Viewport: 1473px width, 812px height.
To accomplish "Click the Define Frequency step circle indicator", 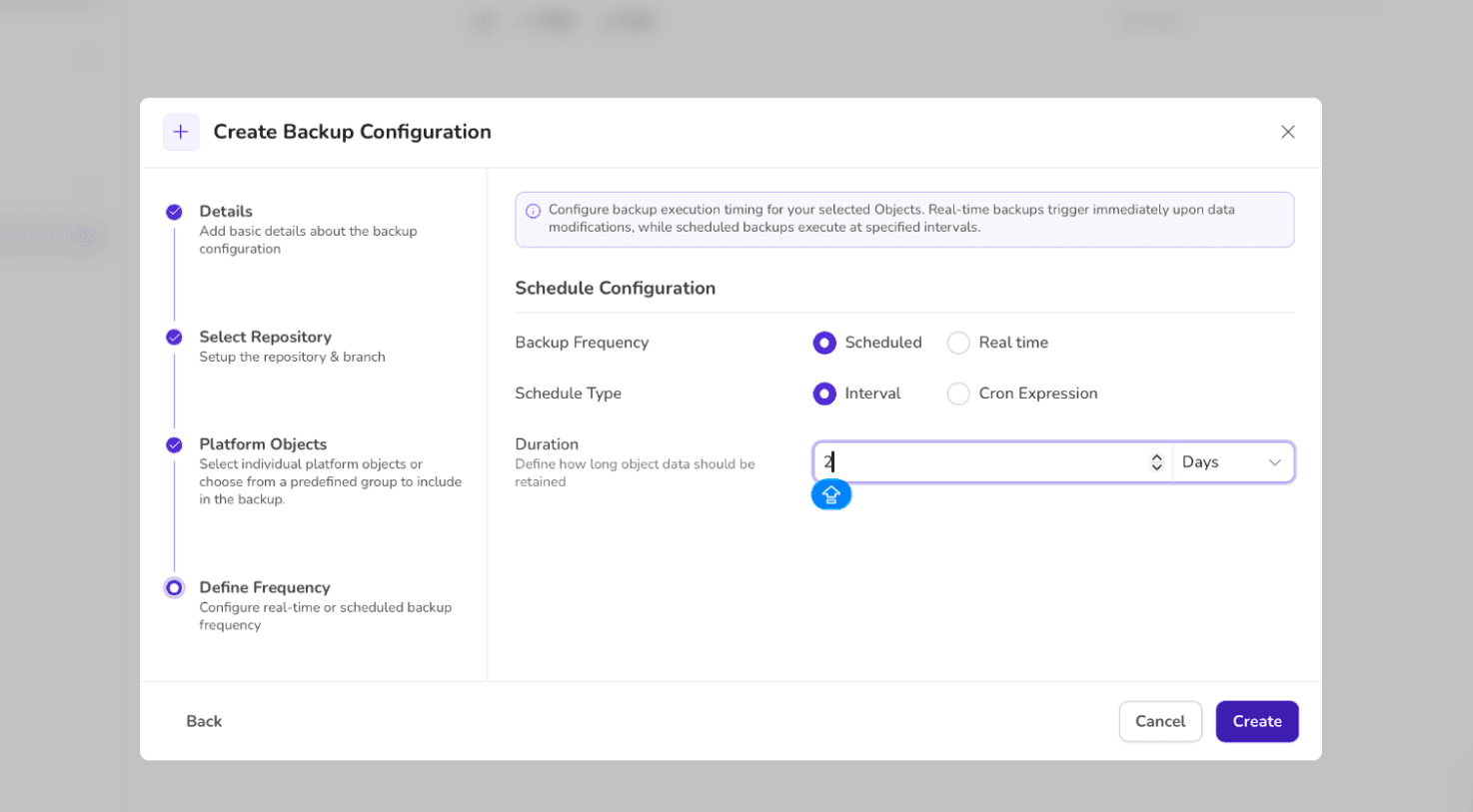I will point(174,588).
